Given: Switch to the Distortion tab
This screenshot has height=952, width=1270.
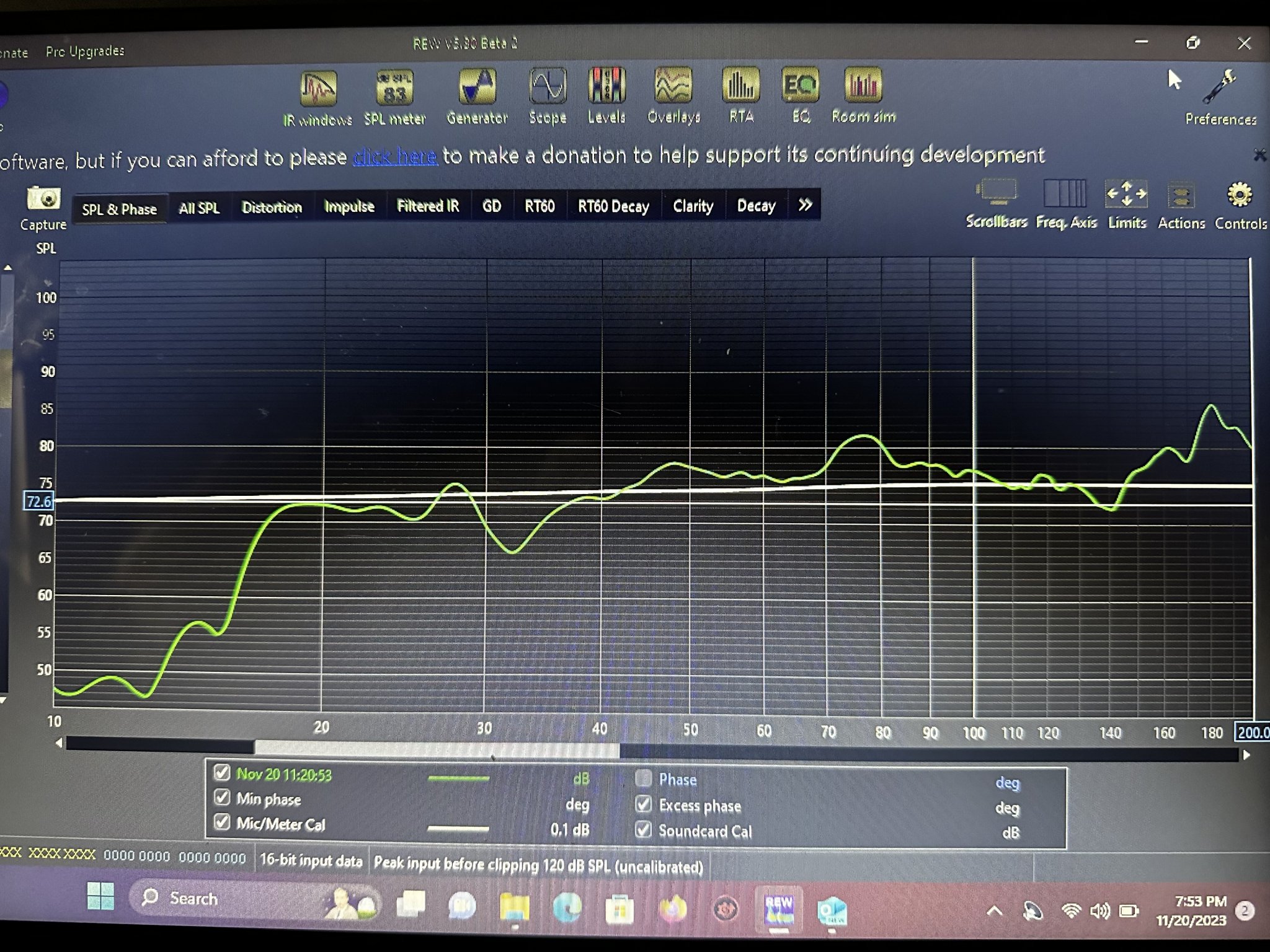Looking at the screenshot, I should (272, 207).
